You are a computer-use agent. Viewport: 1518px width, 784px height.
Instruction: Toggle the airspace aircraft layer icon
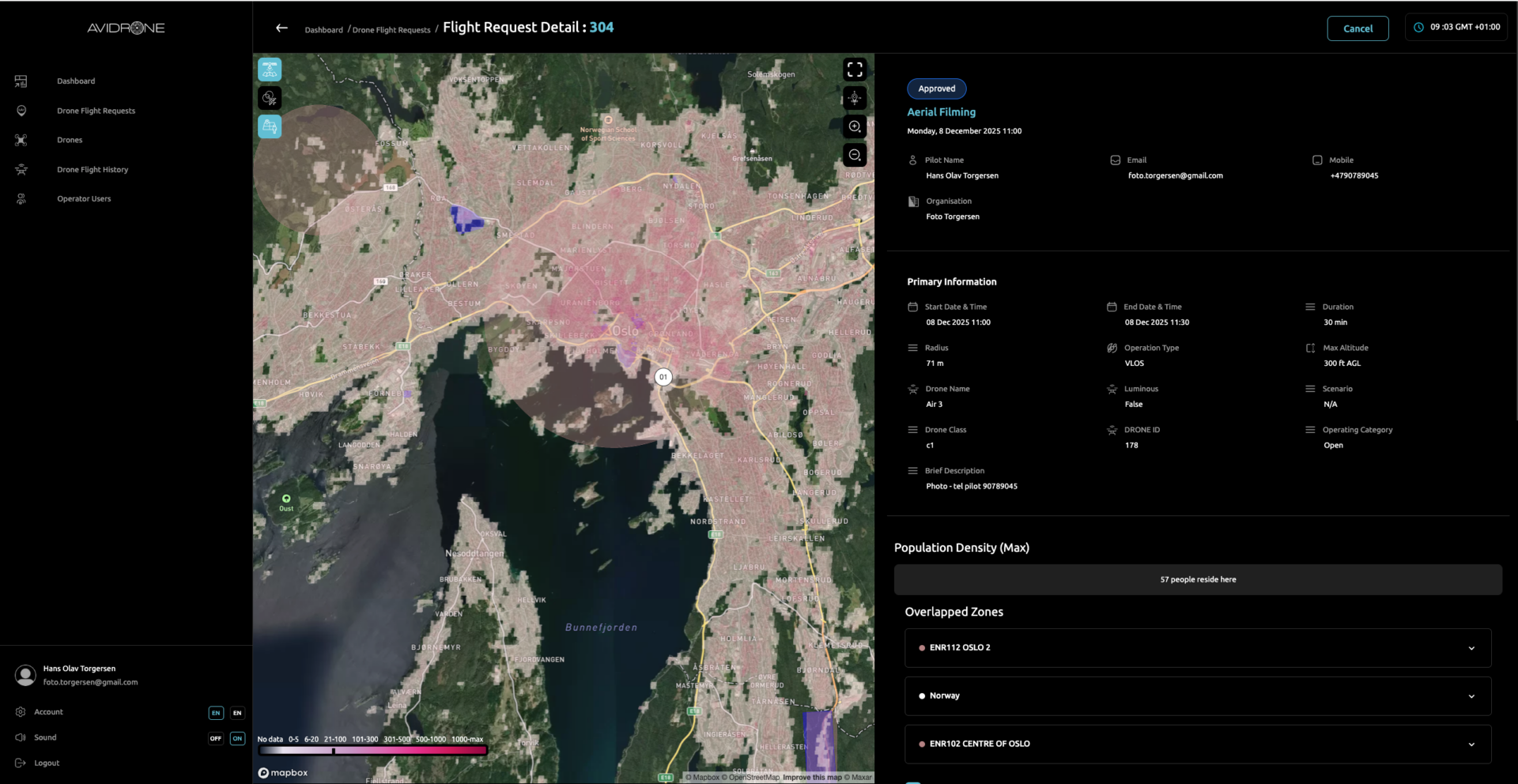click(270, 98)
